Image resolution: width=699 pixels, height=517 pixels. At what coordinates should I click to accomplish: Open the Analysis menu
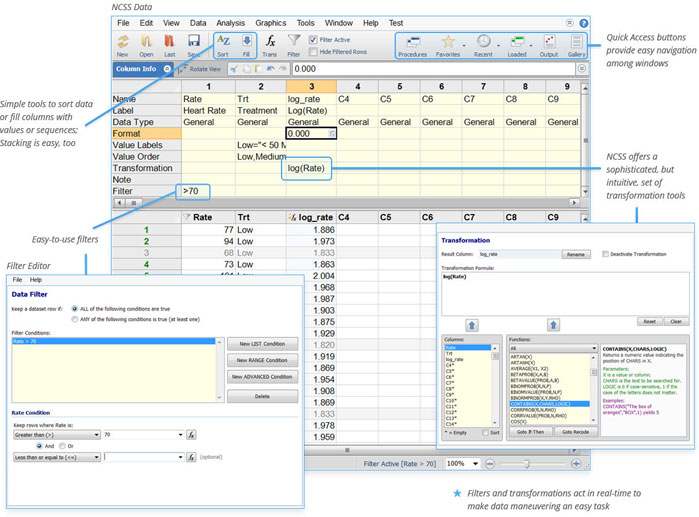tap(230, 22)
